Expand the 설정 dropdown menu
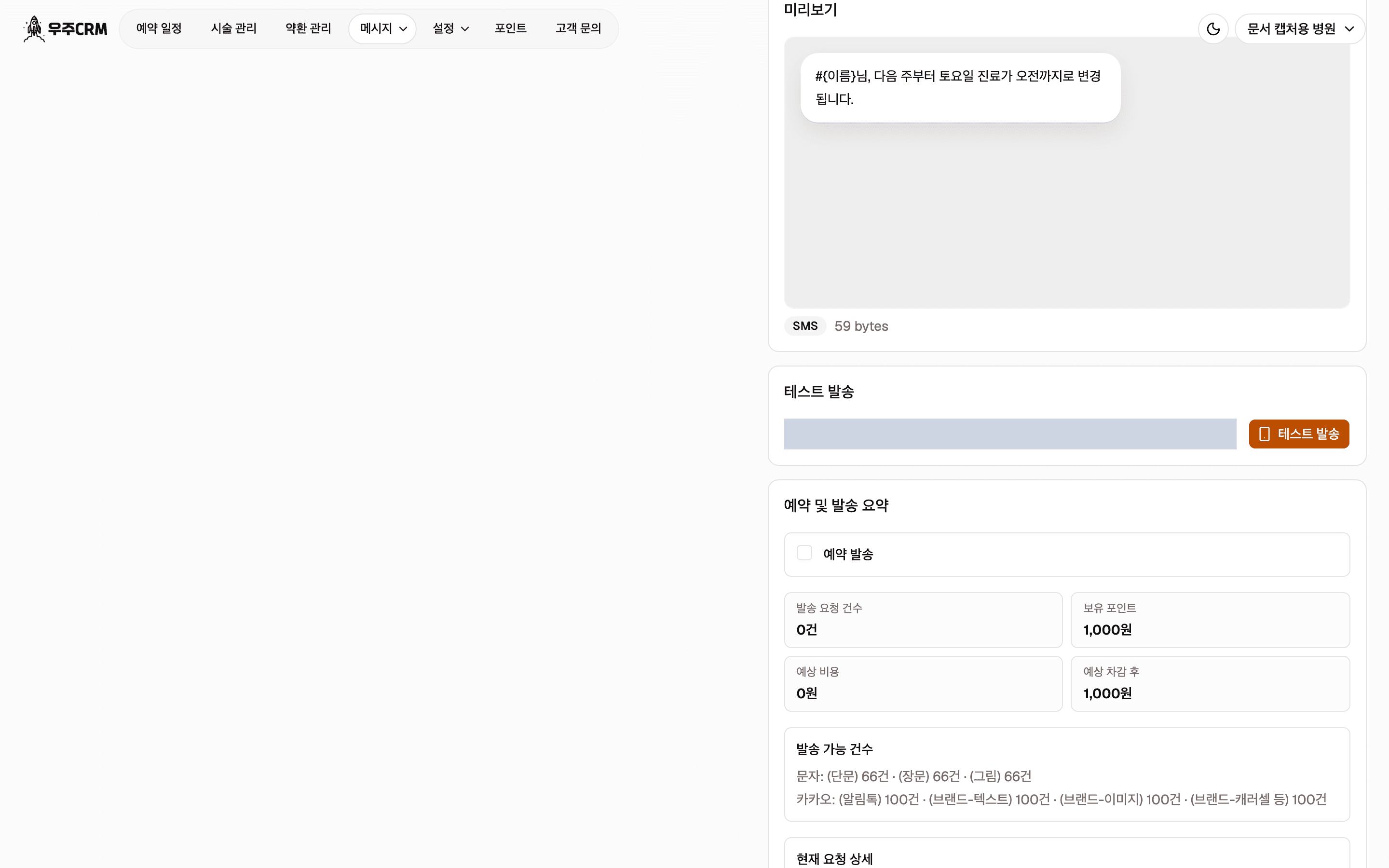 click(450, 28)
